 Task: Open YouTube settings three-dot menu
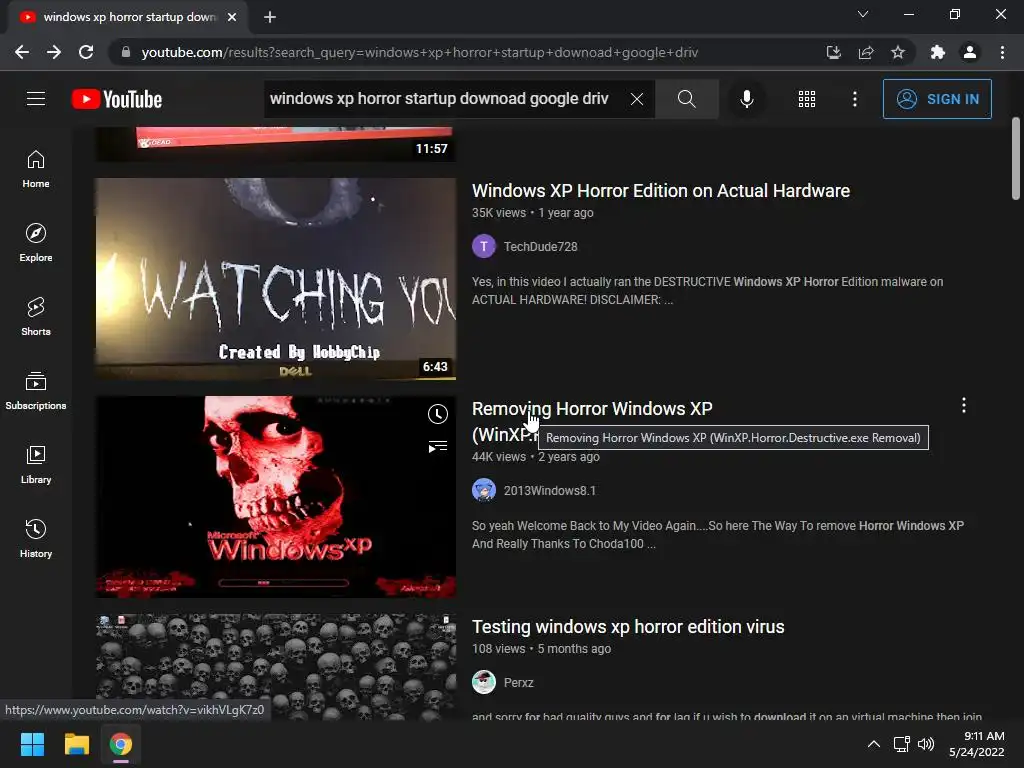point(855,99)
